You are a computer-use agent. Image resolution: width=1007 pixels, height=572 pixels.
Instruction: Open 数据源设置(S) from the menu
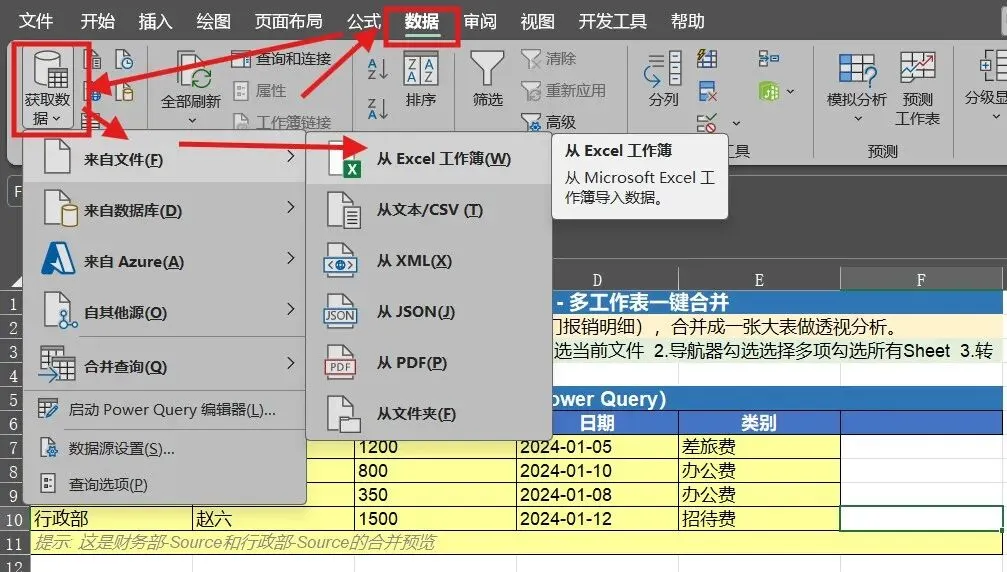pyautogui.click(x=164, y=448)
